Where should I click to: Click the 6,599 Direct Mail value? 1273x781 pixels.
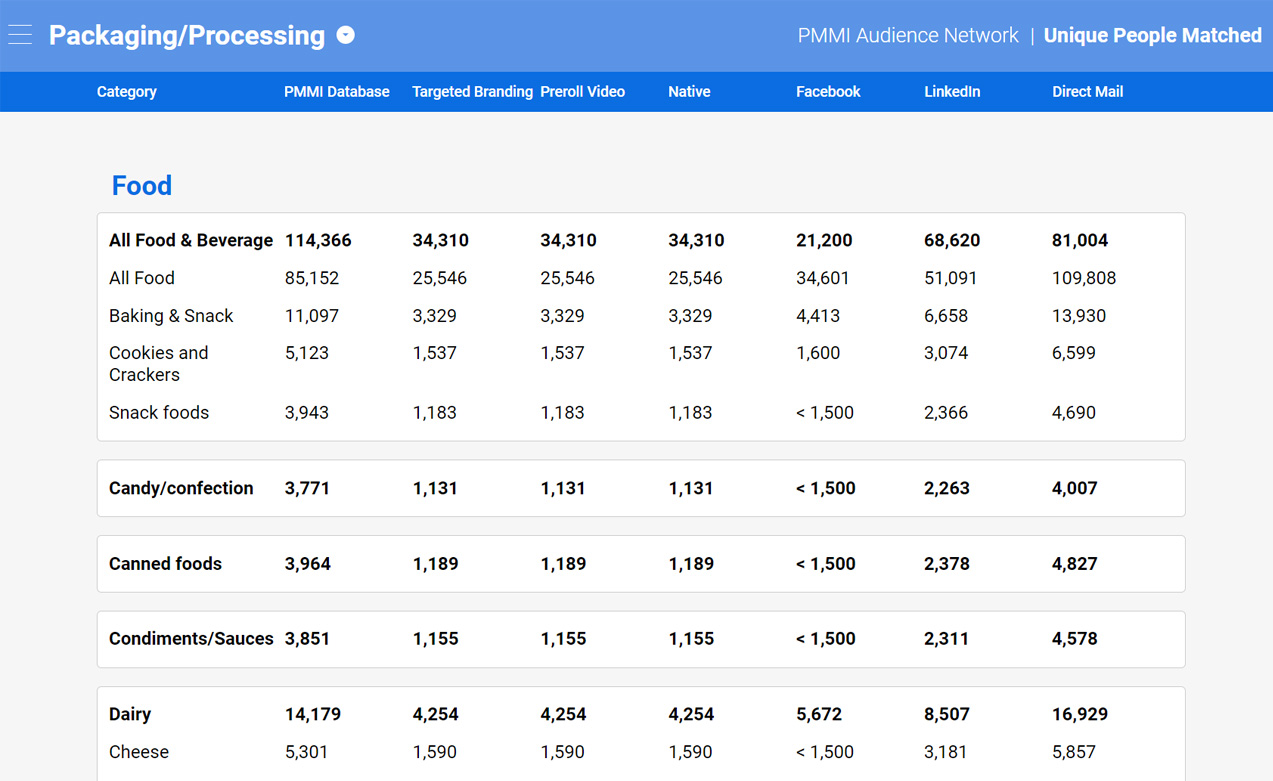[1074, 353]
